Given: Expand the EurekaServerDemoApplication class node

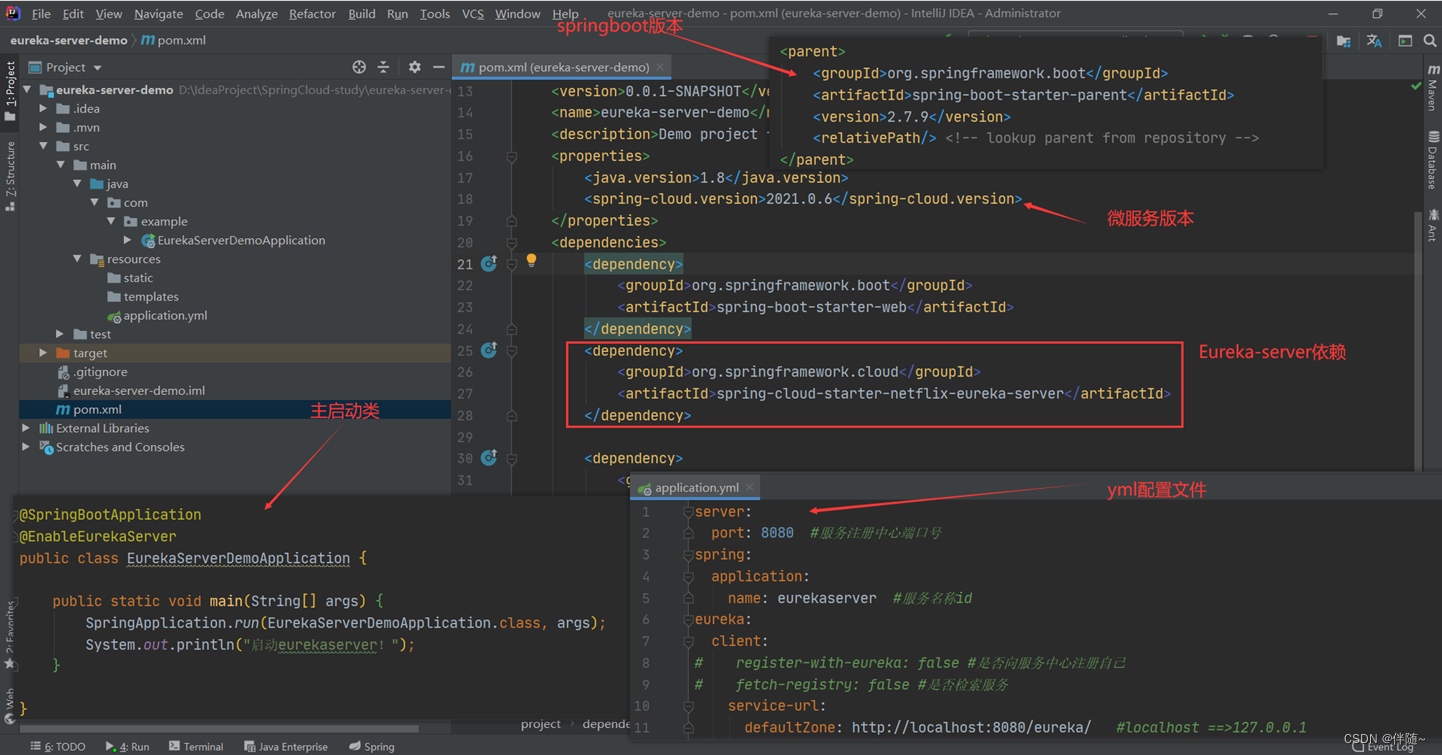Looking at the screenshot, I should [127, 240].
